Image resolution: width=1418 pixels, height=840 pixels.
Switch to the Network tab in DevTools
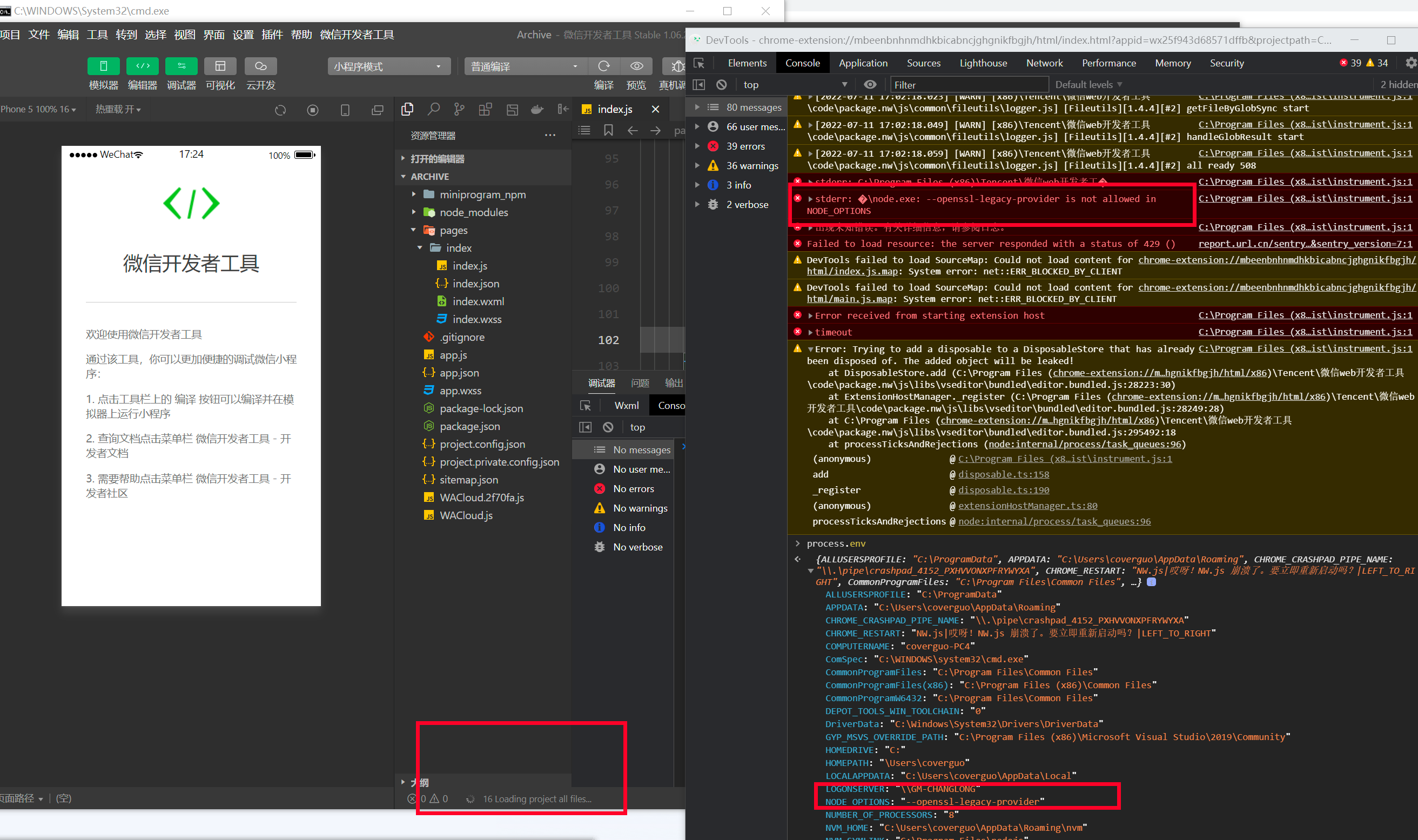(x=1044, y=63)
